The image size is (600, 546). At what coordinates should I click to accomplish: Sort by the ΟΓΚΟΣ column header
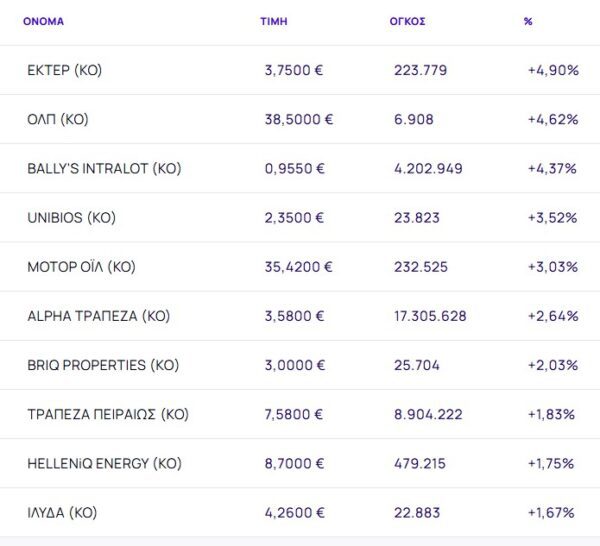click(407, 21)
